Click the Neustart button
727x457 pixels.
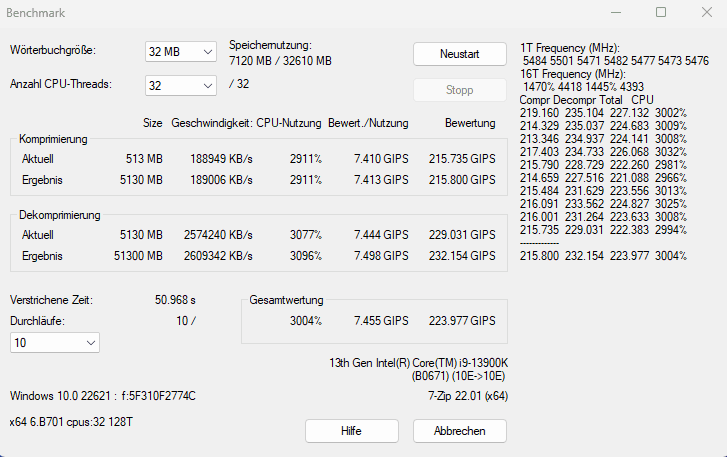click(x=459, y=53)
